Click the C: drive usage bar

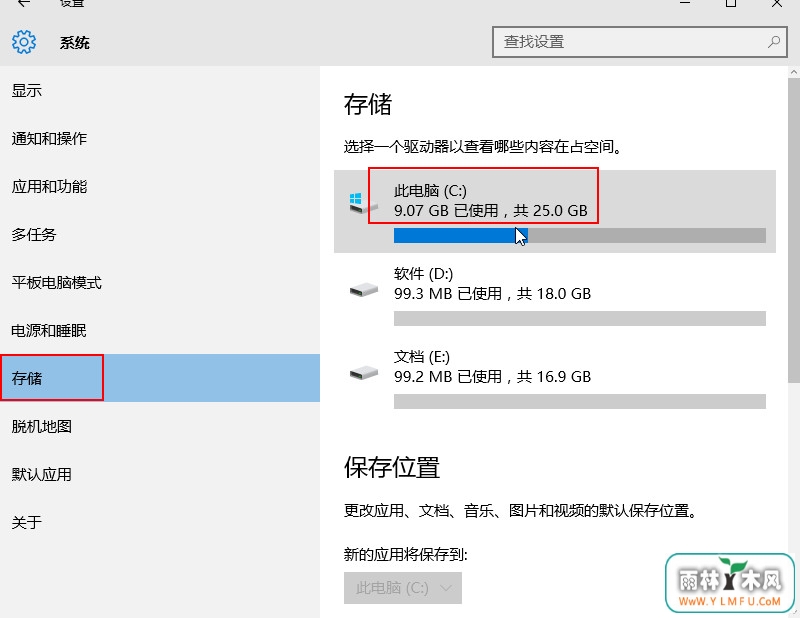click(580, 235)
